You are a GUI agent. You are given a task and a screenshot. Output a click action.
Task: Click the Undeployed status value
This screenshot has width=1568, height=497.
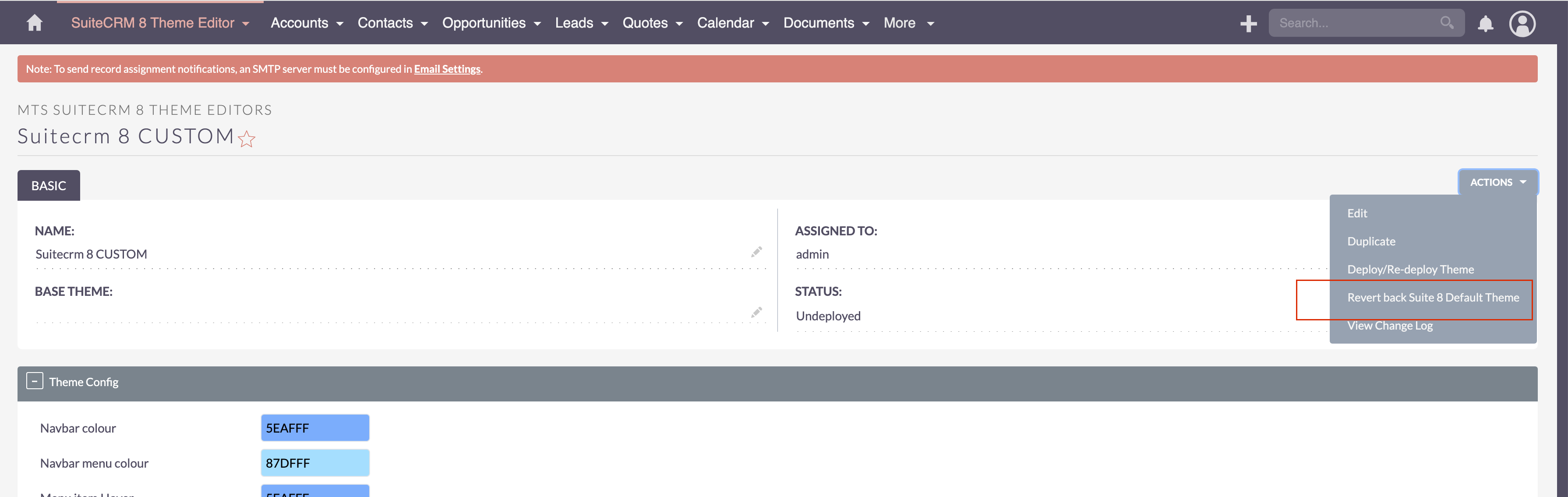828,316
